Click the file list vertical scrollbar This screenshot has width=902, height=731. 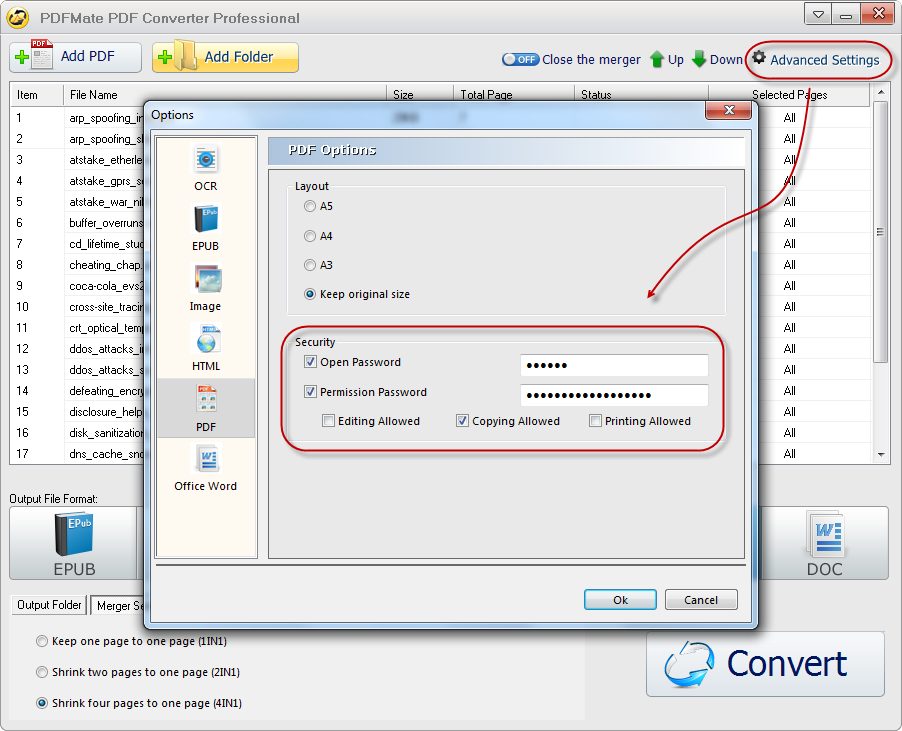(880, 230)
